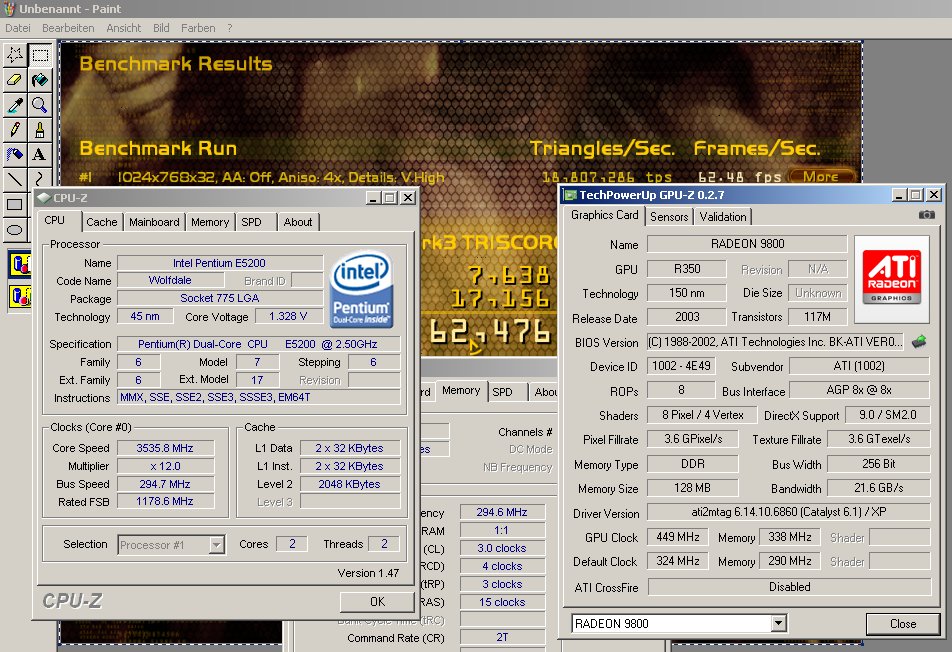Activate the Text tool (letter A)
The height and width of the screenshot is (652, 952).
pos(40,155)
